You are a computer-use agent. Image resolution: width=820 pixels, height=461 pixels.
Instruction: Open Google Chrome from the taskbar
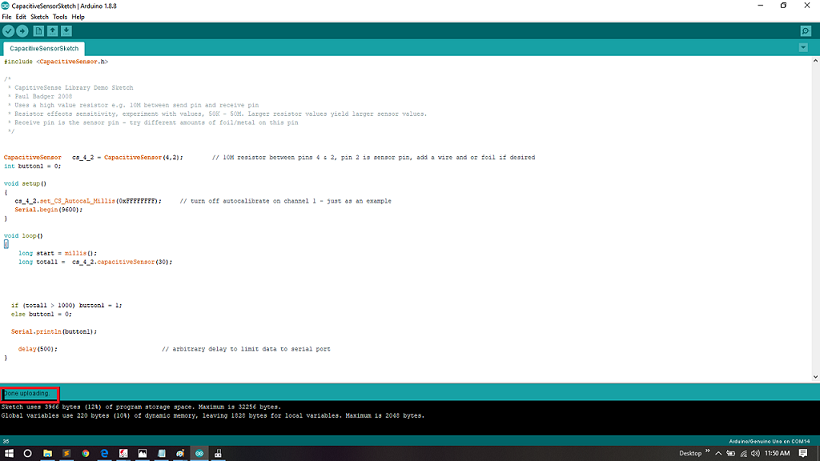85,453
